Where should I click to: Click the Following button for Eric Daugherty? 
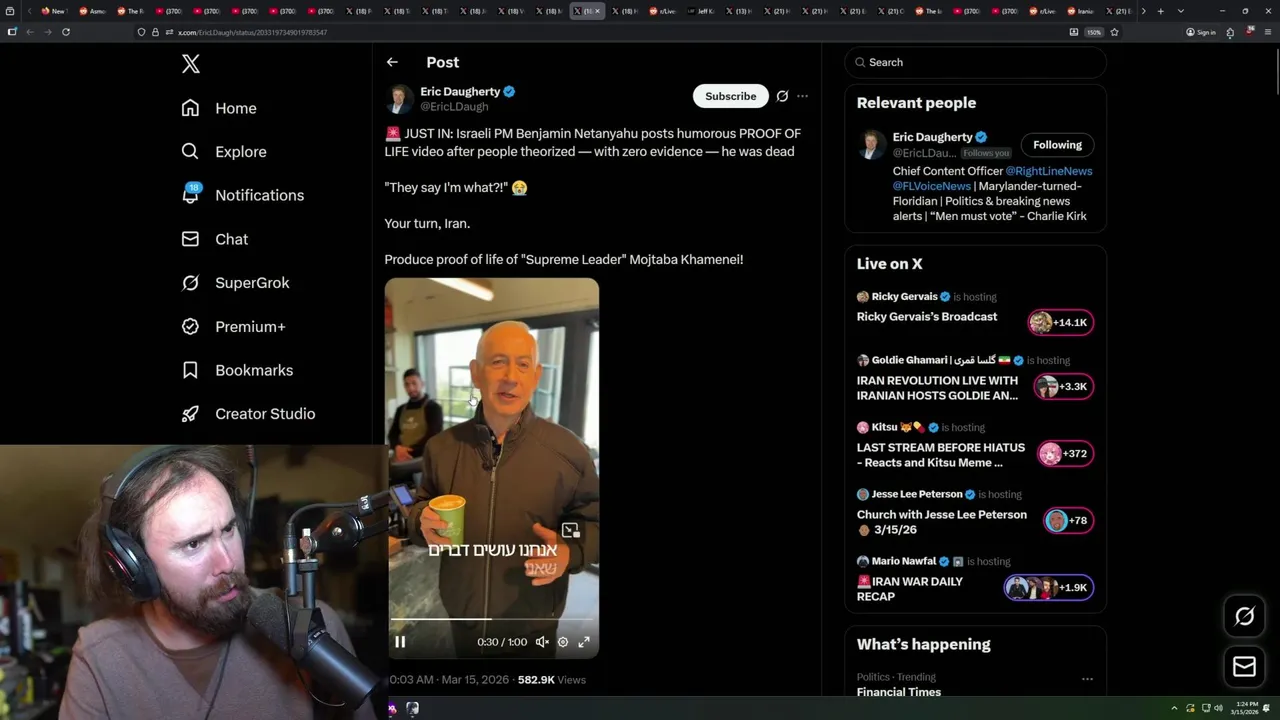[1057, 145]
